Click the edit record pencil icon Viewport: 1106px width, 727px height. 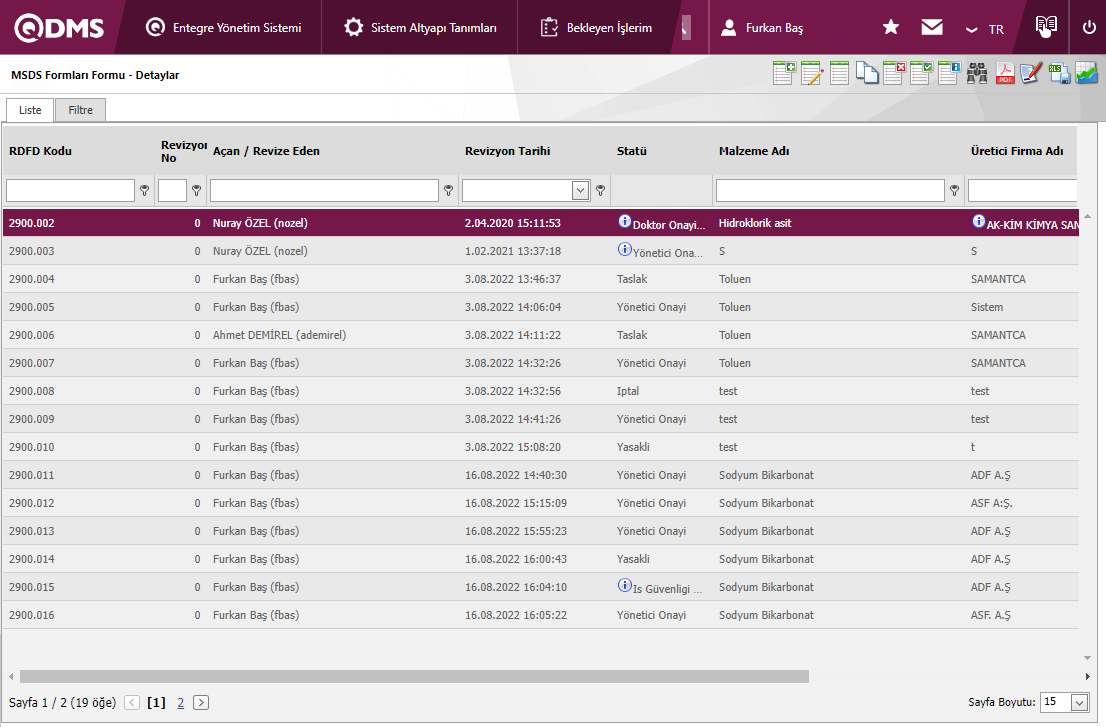(811, 74)
